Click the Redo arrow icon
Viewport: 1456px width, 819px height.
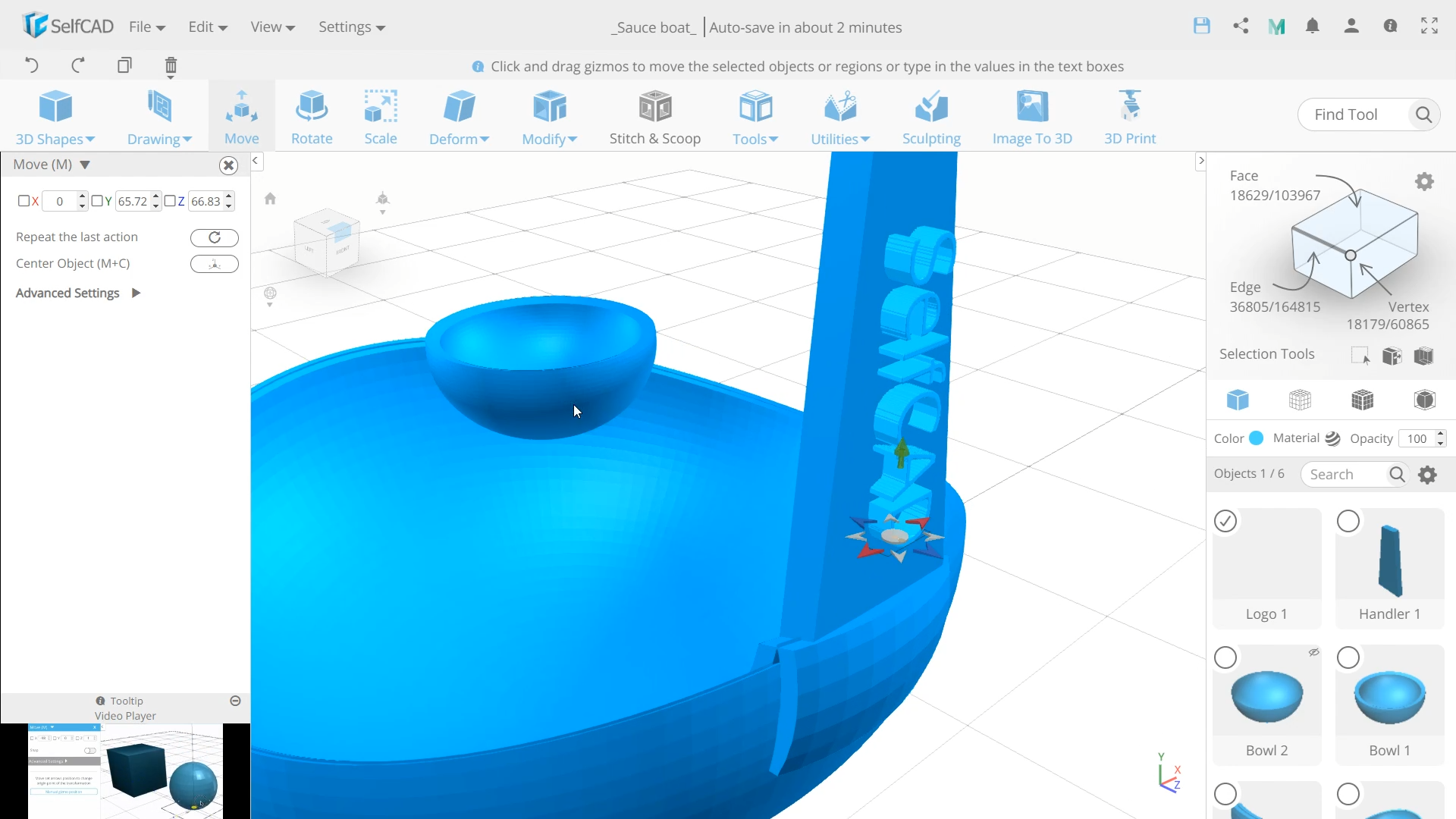coord(77,65)
